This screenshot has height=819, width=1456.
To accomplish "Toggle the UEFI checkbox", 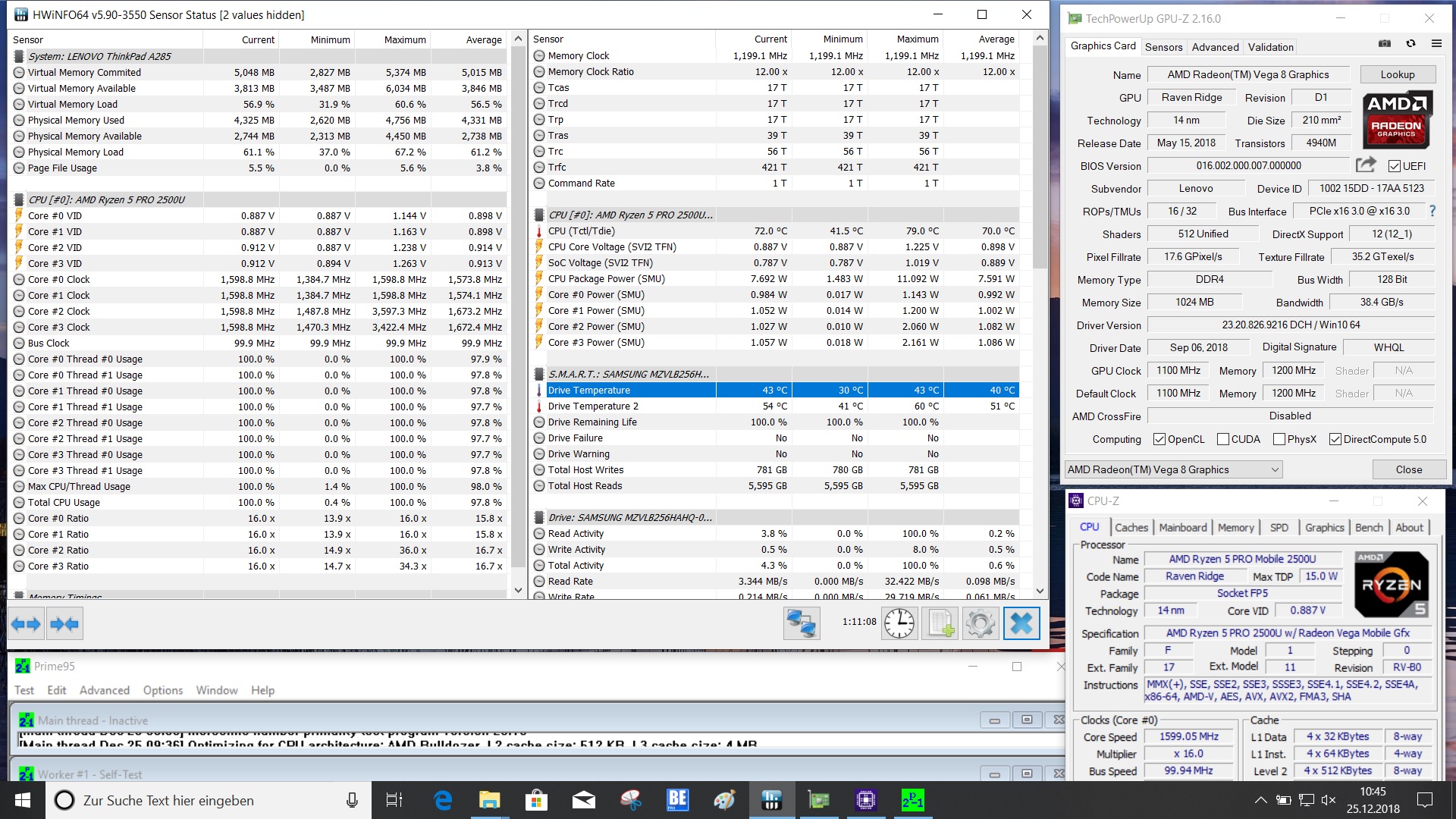I will click(1394, 166).
